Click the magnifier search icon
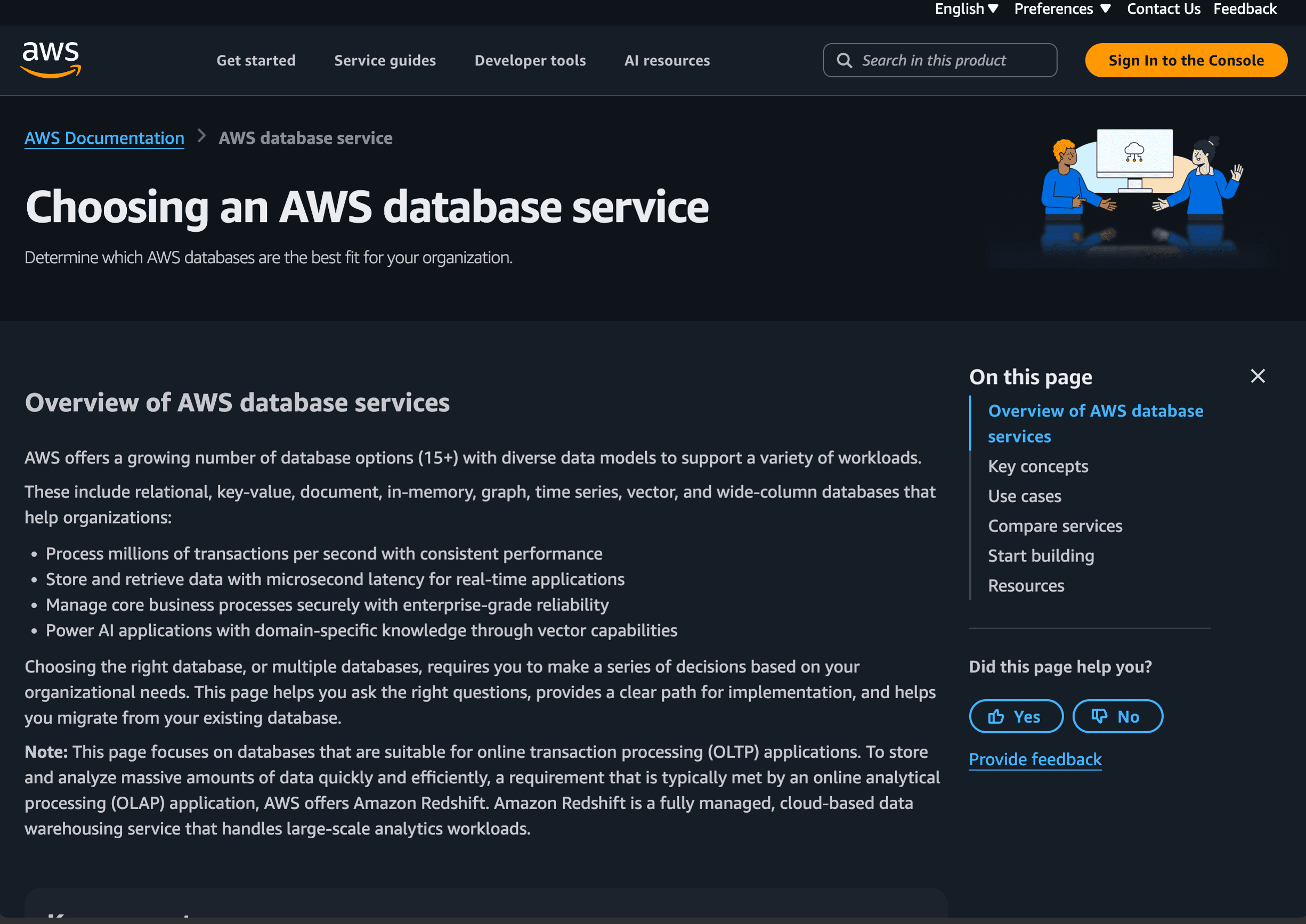The height and width of the screenshot is (924, 1306). tap(844, 60)
